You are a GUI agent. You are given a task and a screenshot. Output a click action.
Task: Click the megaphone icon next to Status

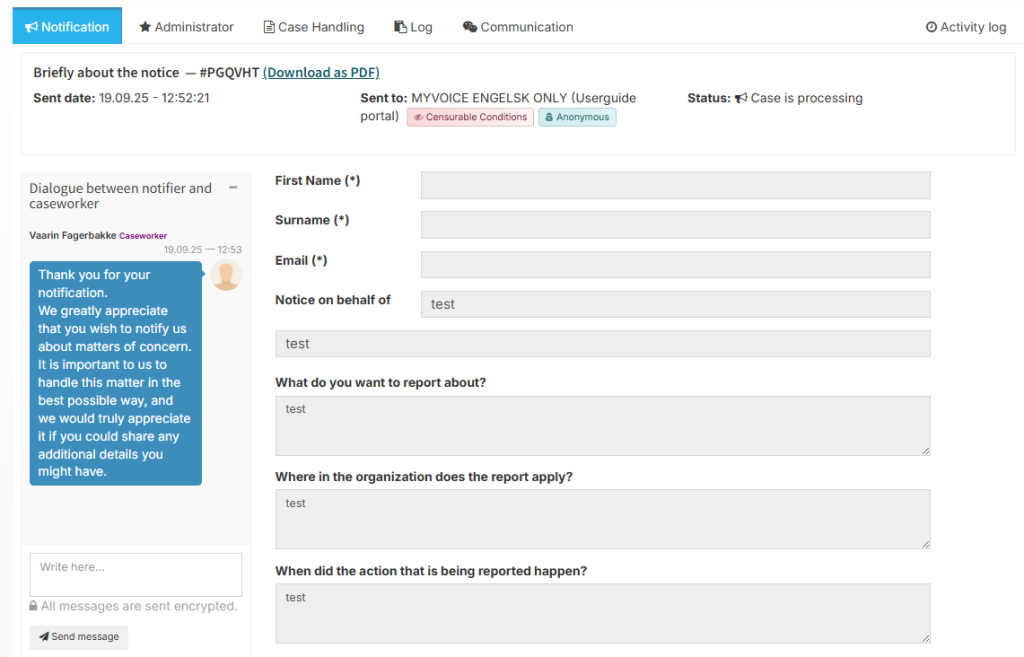click(x=741, y=98)
